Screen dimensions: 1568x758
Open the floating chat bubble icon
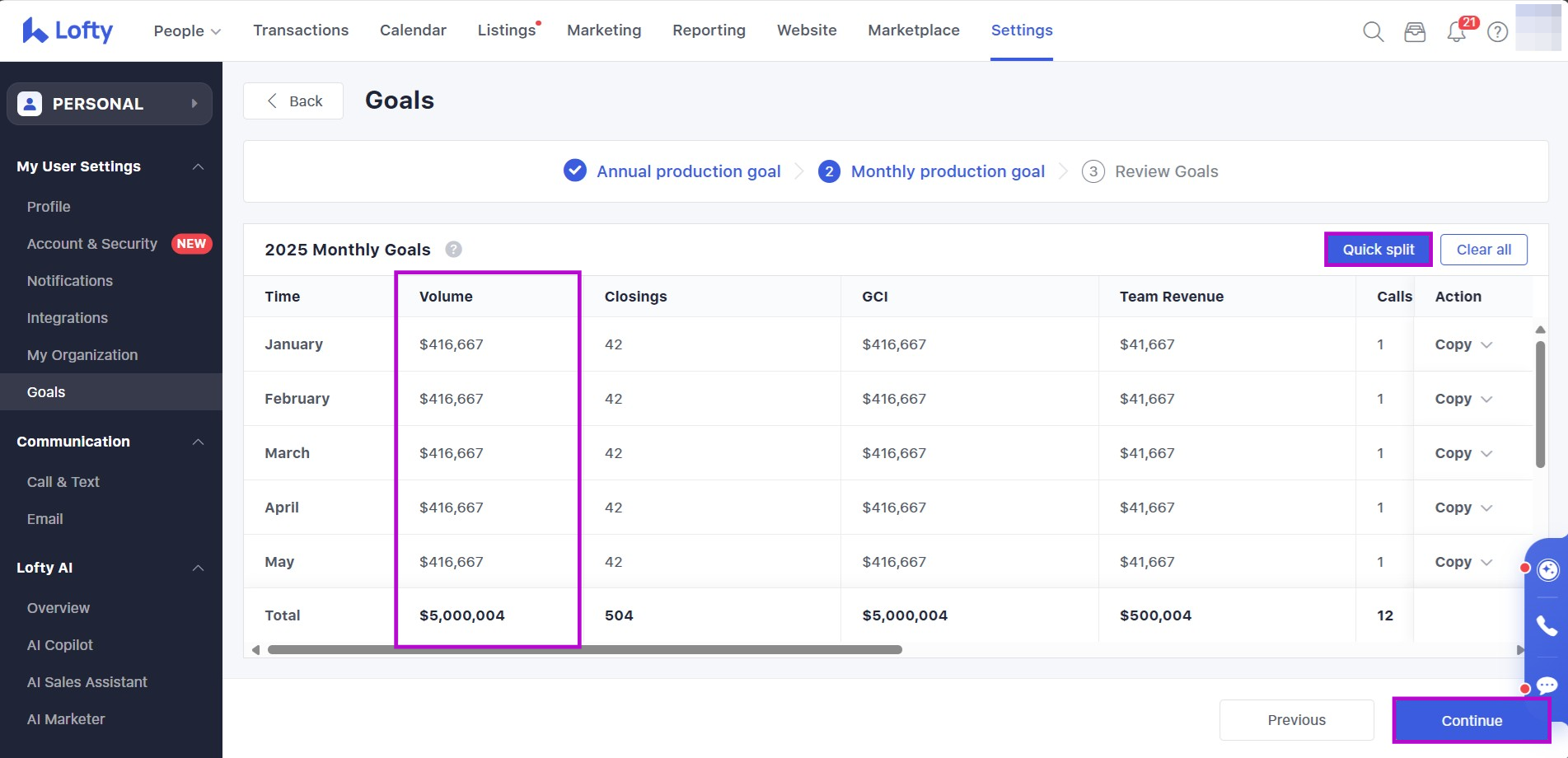click(x=1547, y=685)
